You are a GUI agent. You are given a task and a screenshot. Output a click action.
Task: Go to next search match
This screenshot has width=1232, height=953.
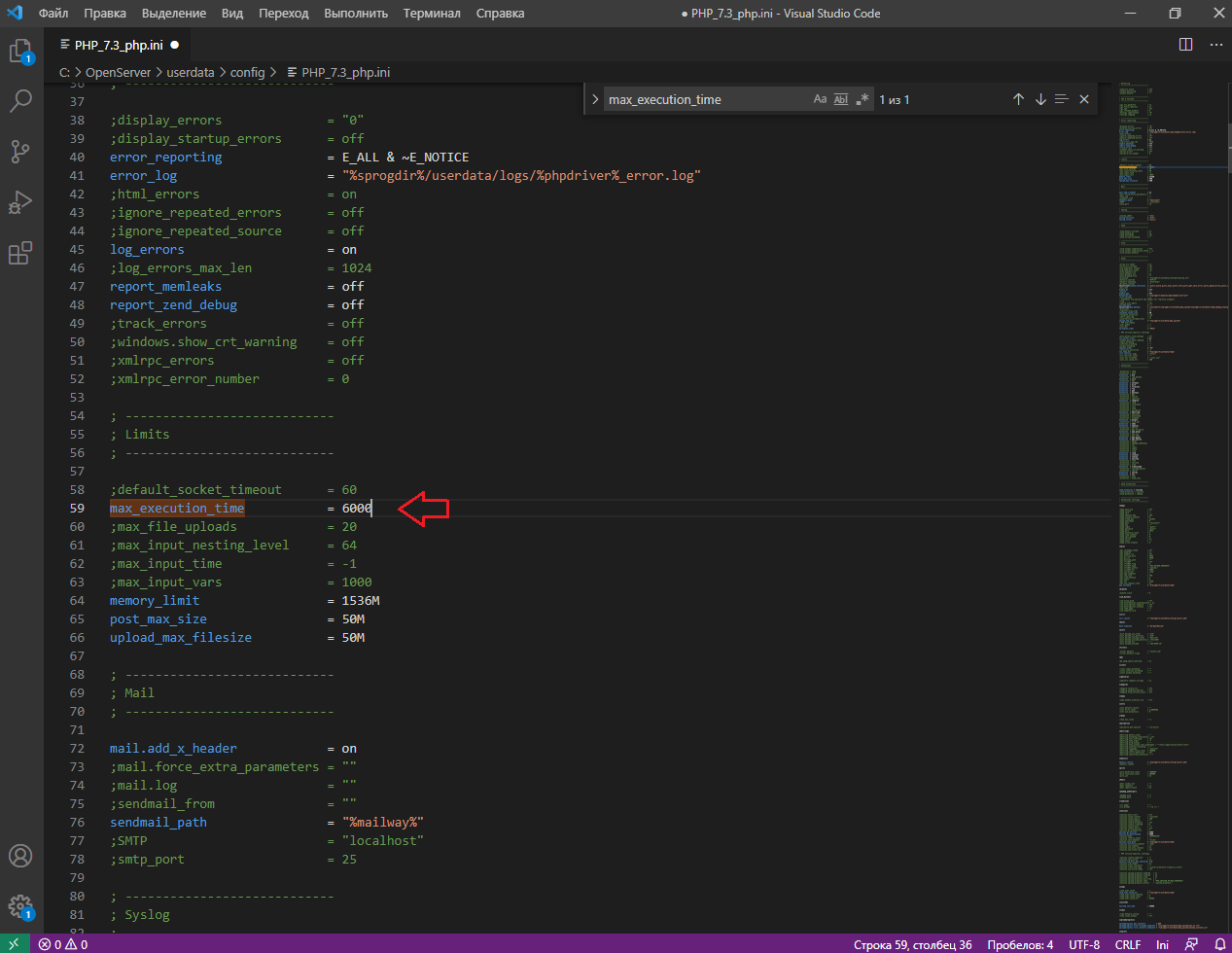pos(1040,99)
